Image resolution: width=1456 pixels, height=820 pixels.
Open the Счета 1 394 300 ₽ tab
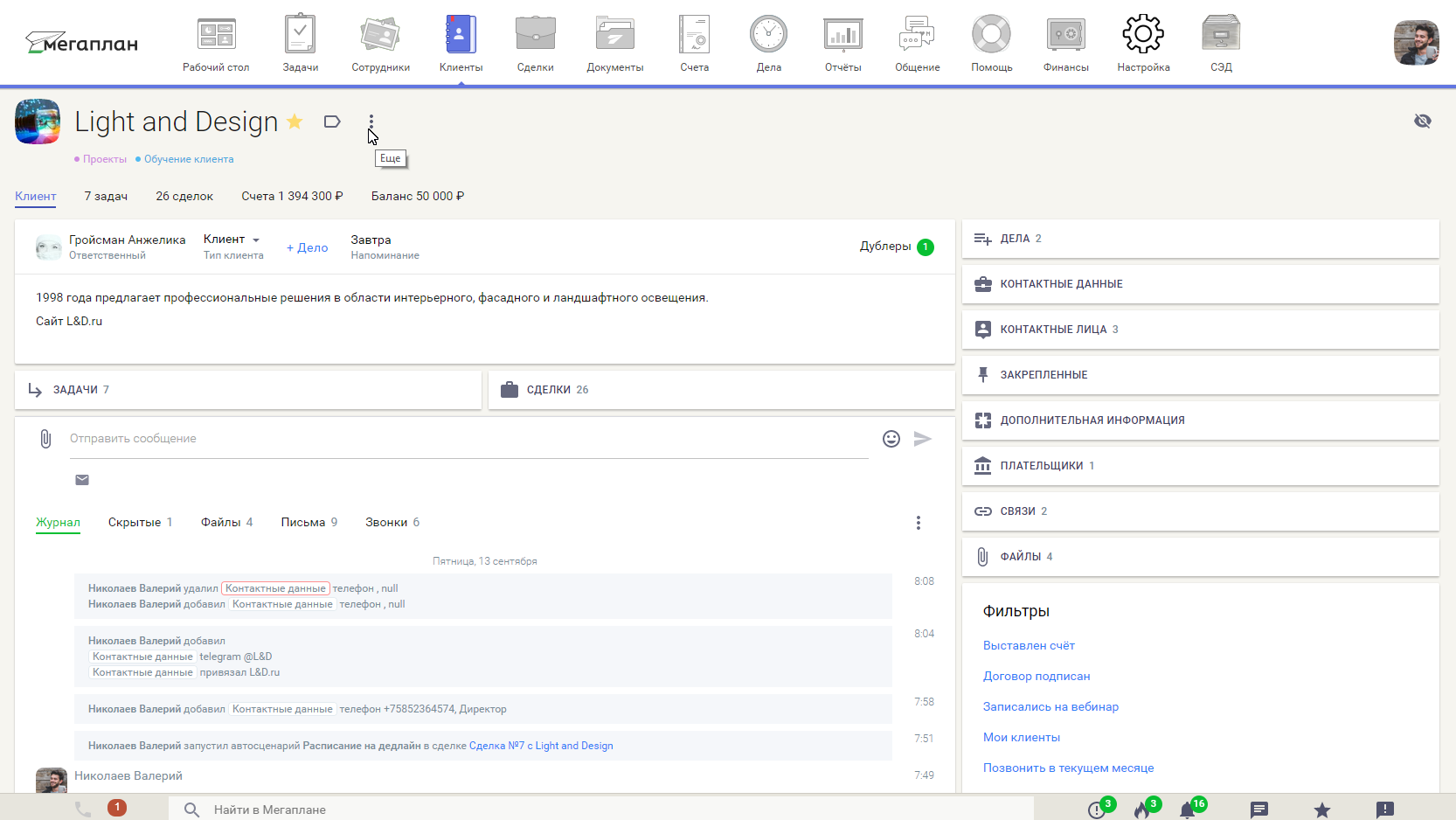click(292, 196)
